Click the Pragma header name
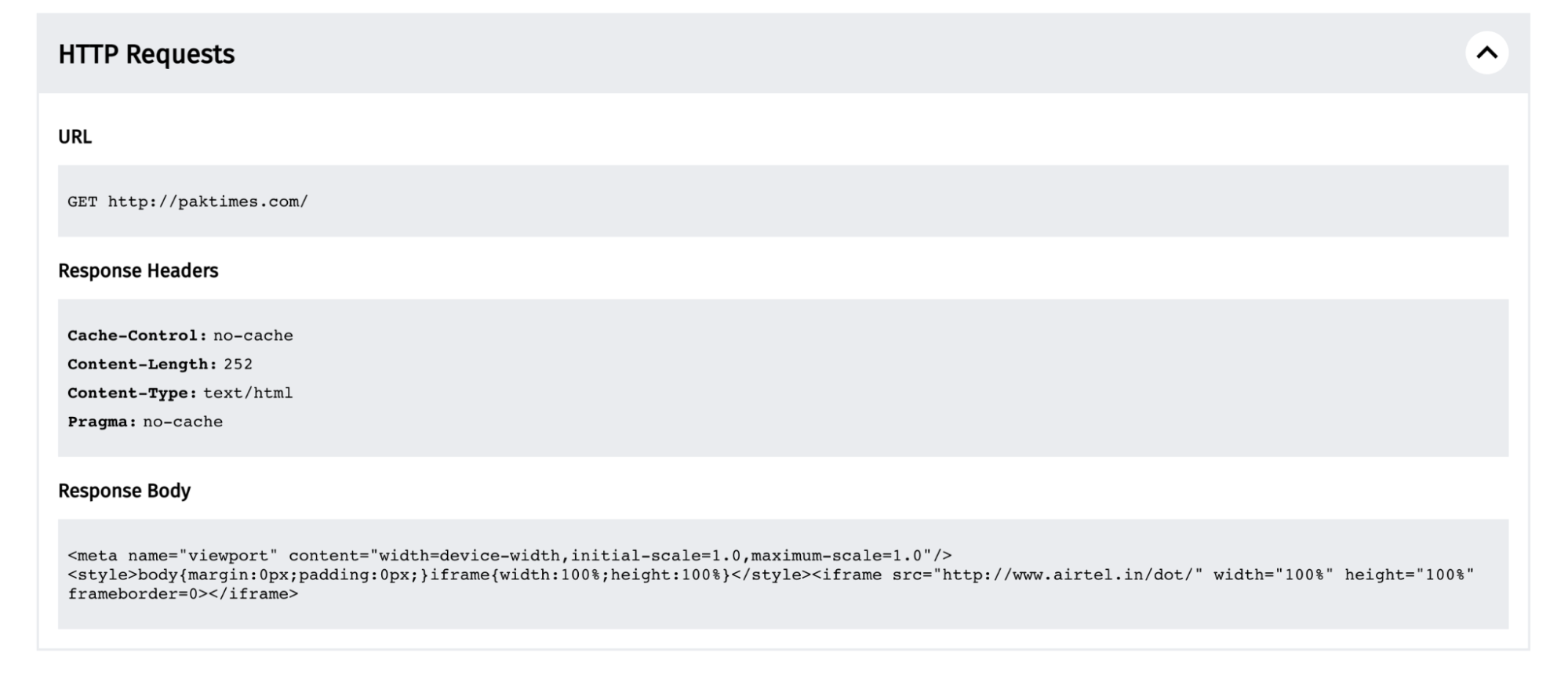The height and width of the screenshot is (682, 1568). [x=102, y=423]
